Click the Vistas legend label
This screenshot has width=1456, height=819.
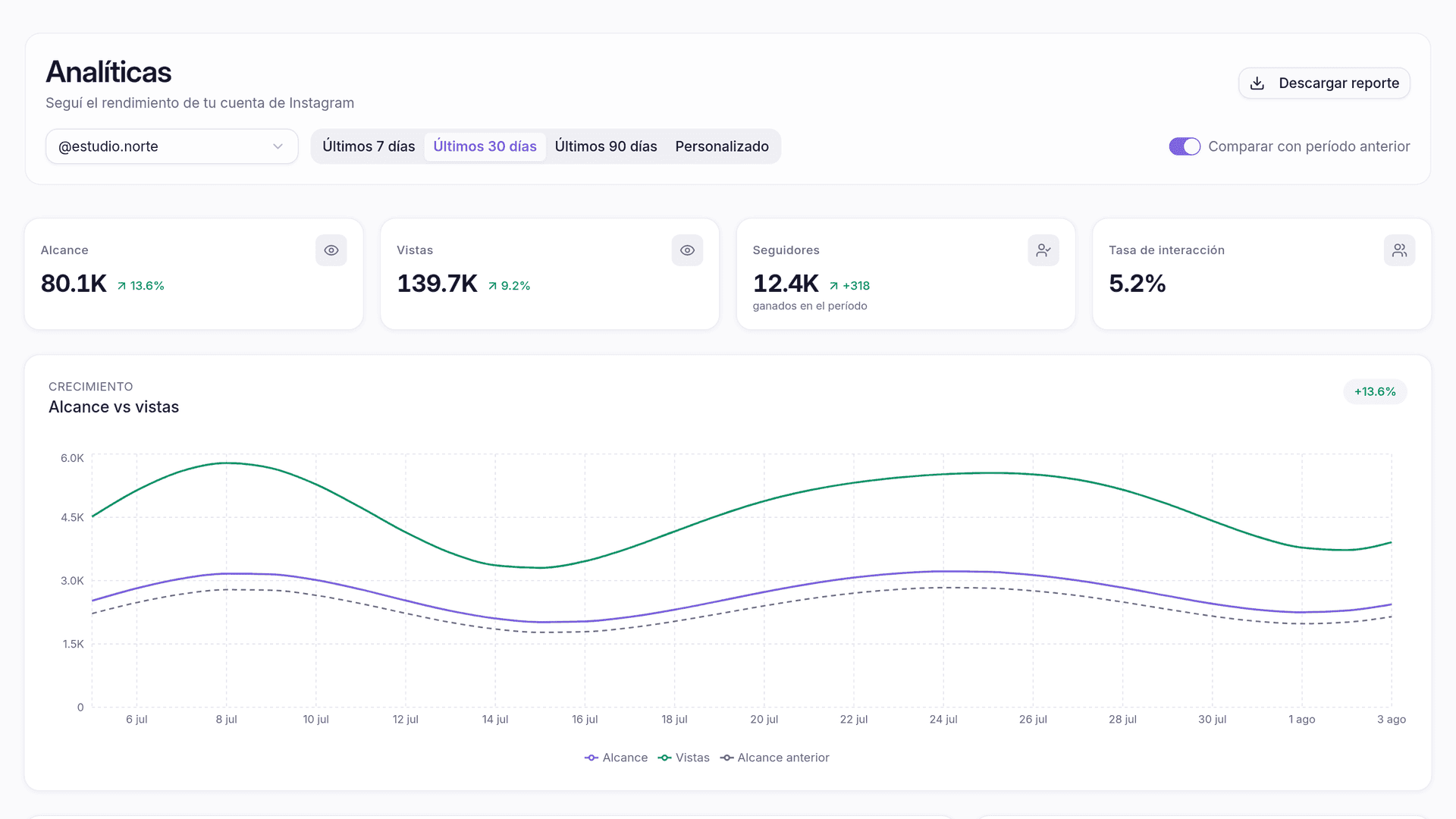click(692, 758)
